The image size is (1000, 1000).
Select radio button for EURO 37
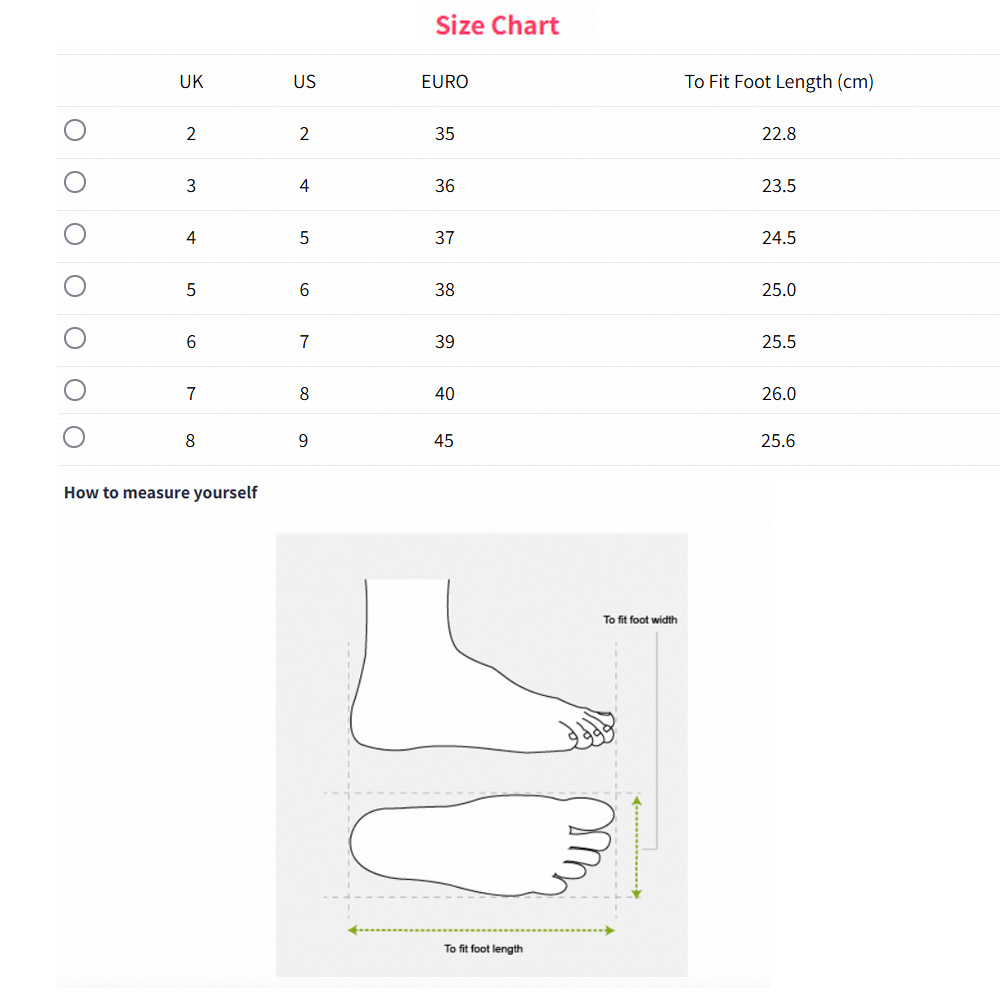pos(75,234)
